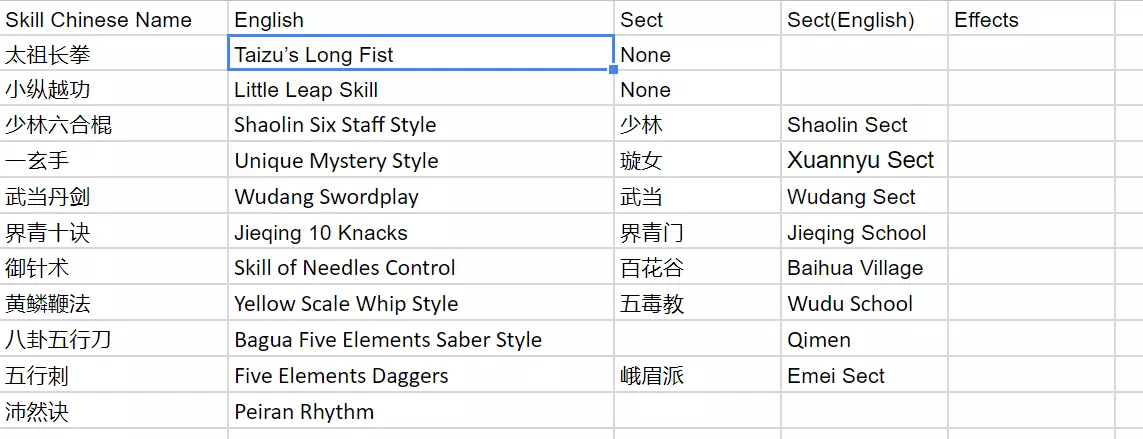This screenshot has height=439, width=1143.
Task: Select the 'English' column header cell
Action: [269, 20]
